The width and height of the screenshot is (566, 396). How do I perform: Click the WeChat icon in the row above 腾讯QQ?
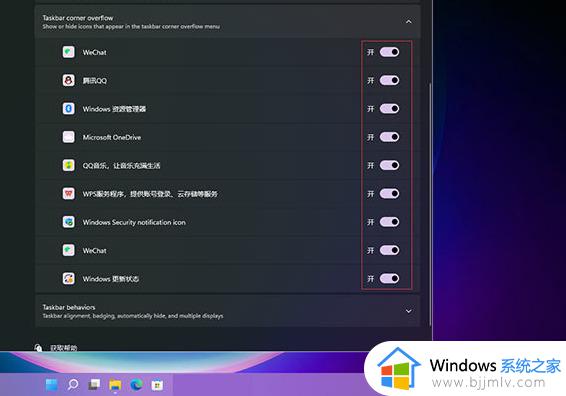point(69,52)
